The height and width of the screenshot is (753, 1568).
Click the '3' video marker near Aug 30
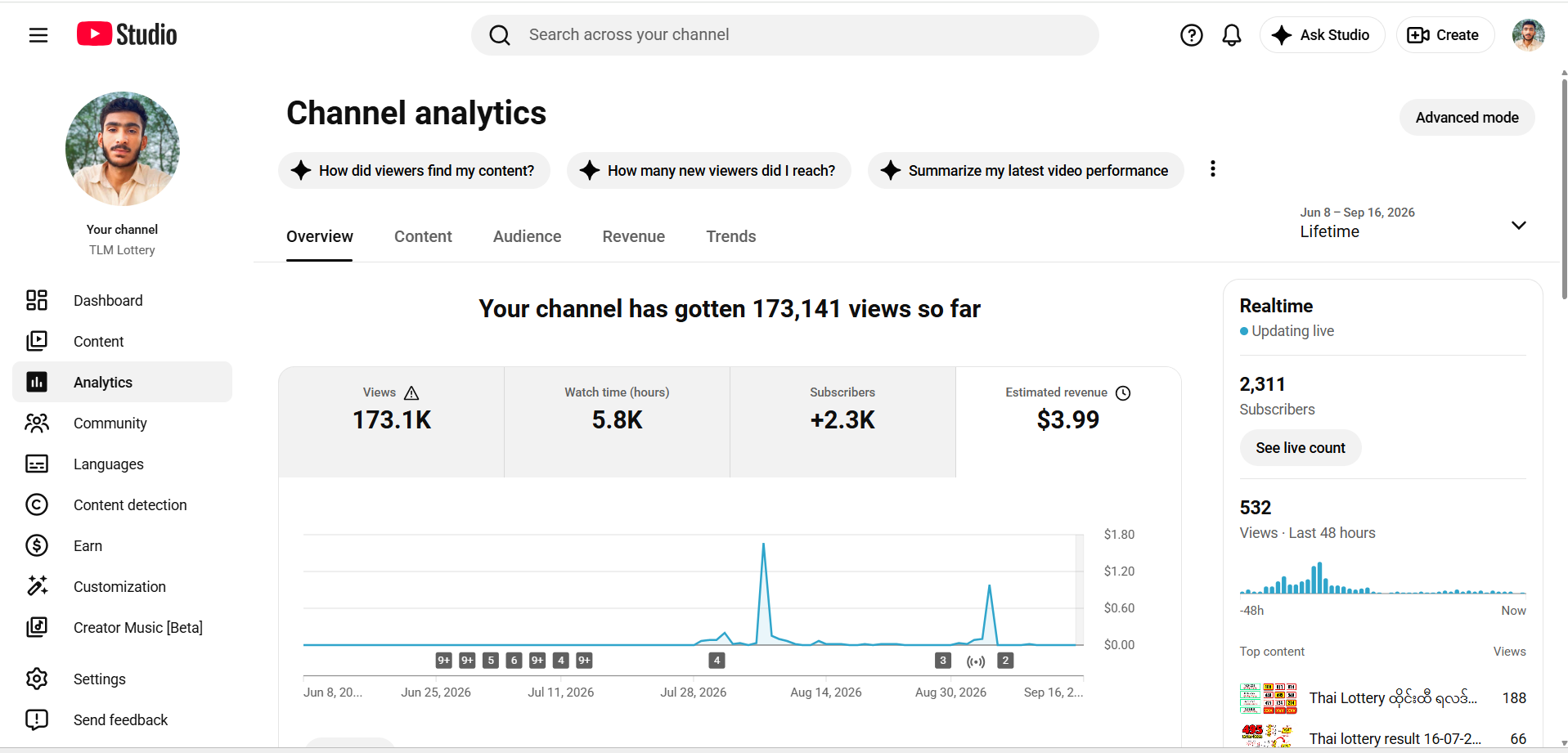943,661
